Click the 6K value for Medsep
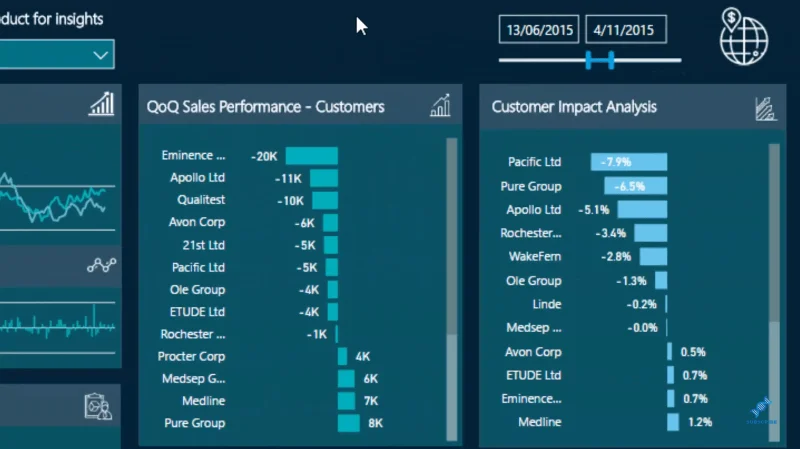This screenshot has width=800, height=449. (x=370, y=379)
